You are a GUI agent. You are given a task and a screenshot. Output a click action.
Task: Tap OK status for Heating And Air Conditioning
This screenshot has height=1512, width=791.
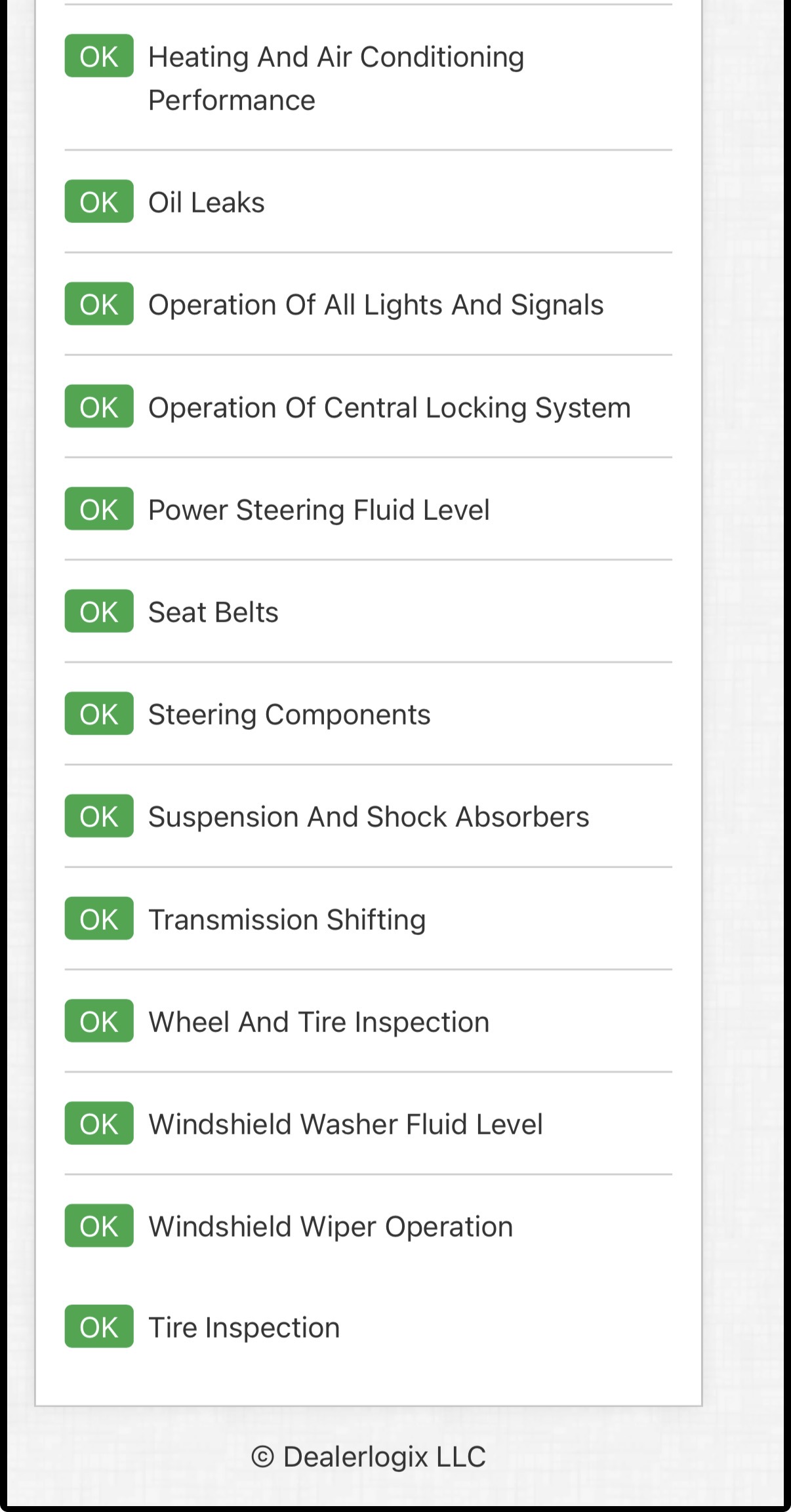[x=99, y=56]
